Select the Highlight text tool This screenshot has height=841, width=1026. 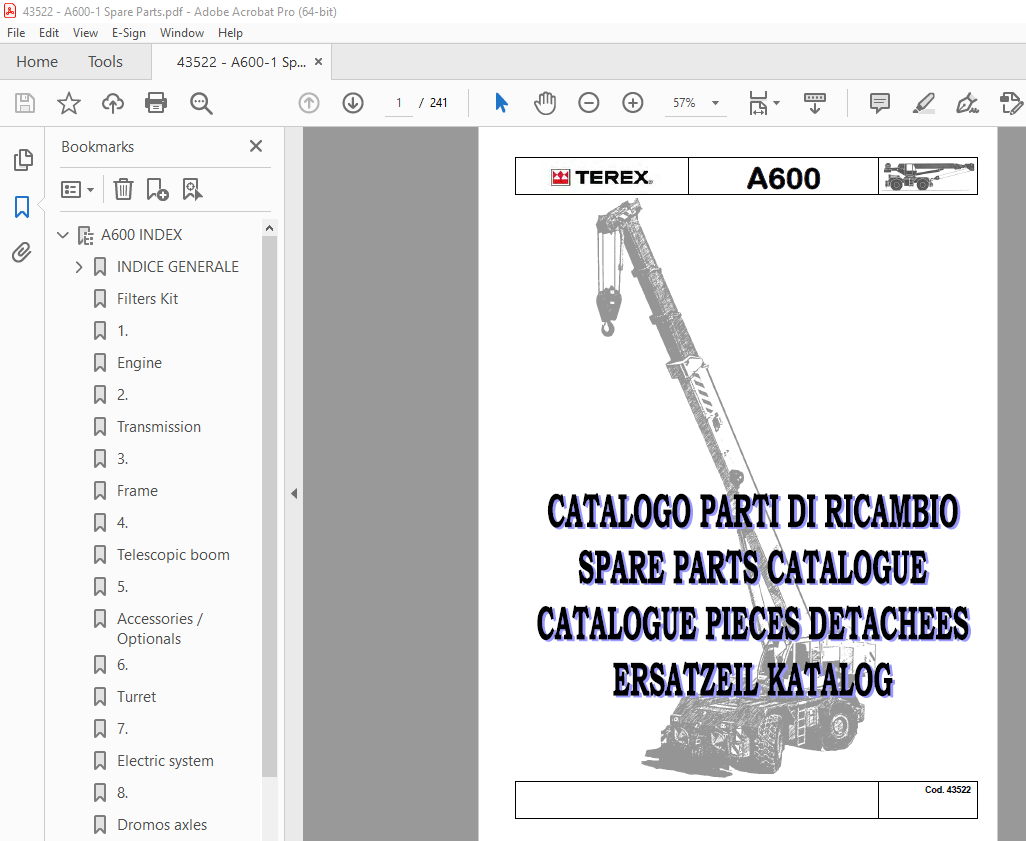tap(923, 103)
